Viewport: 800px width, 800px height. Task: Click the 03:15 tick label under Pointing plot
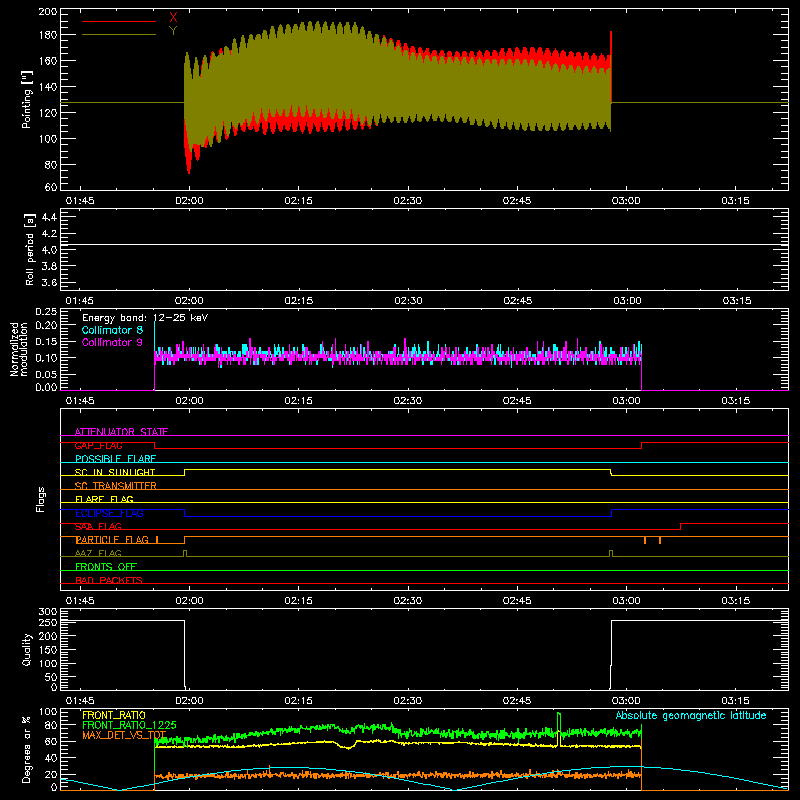click(x=735, y=201)
